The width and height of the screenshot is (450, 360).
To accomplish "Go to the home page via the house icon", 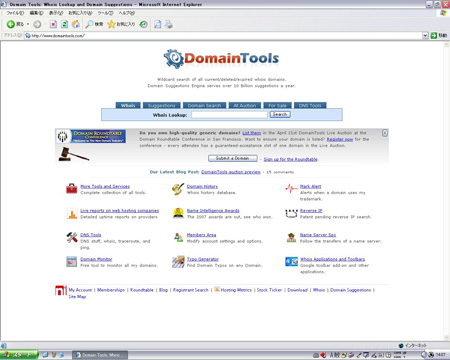I will [76, 24].
